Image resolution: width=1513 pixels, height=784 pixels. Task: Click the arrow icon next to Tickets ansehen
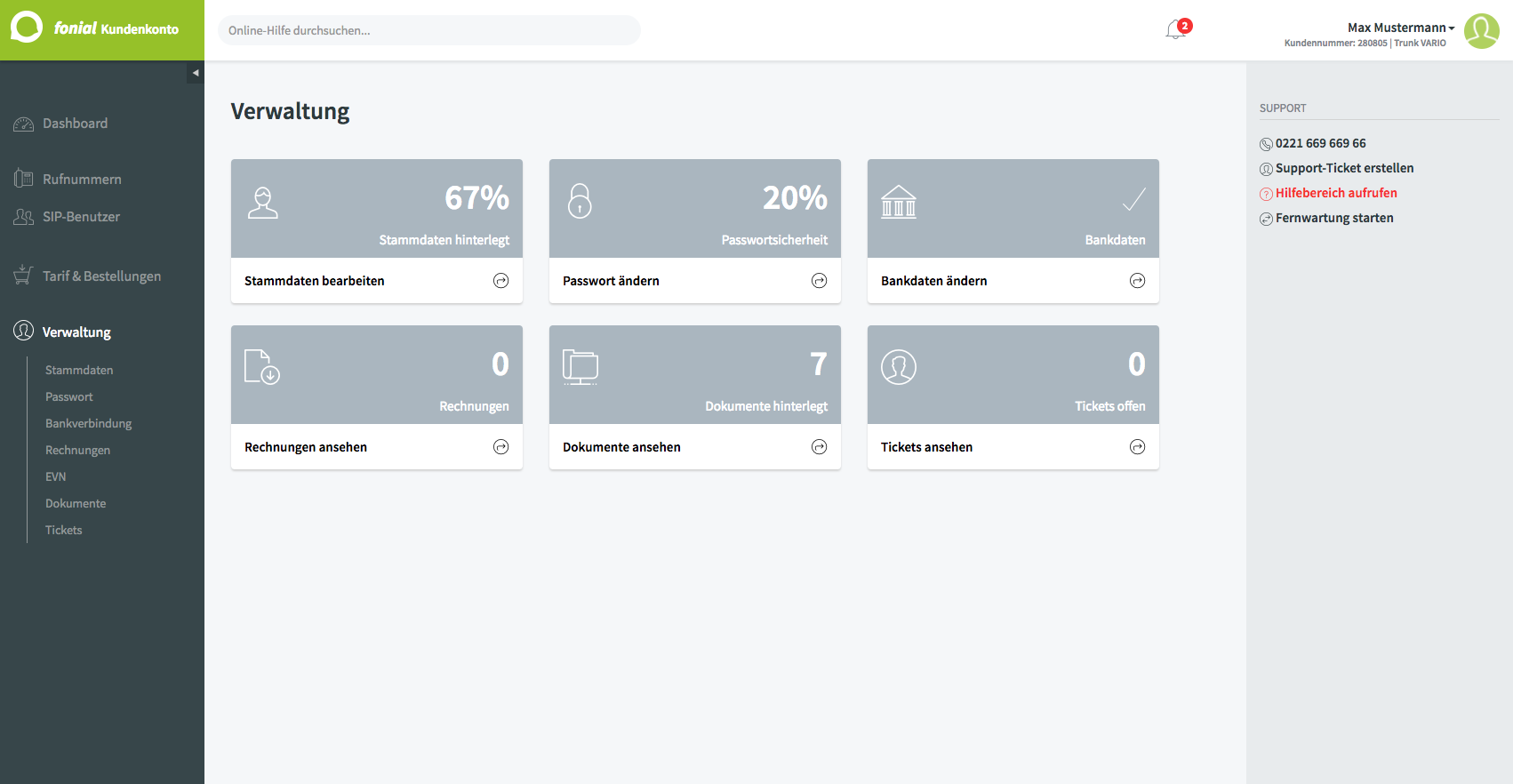pyautogui.click(x=1138, y=447)
